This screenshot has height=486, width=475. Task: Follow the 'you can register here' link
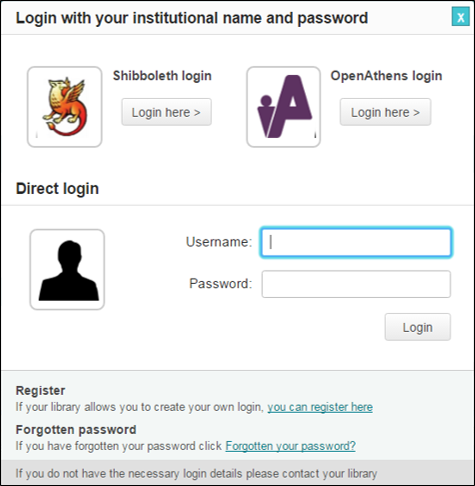click(320, 407)
